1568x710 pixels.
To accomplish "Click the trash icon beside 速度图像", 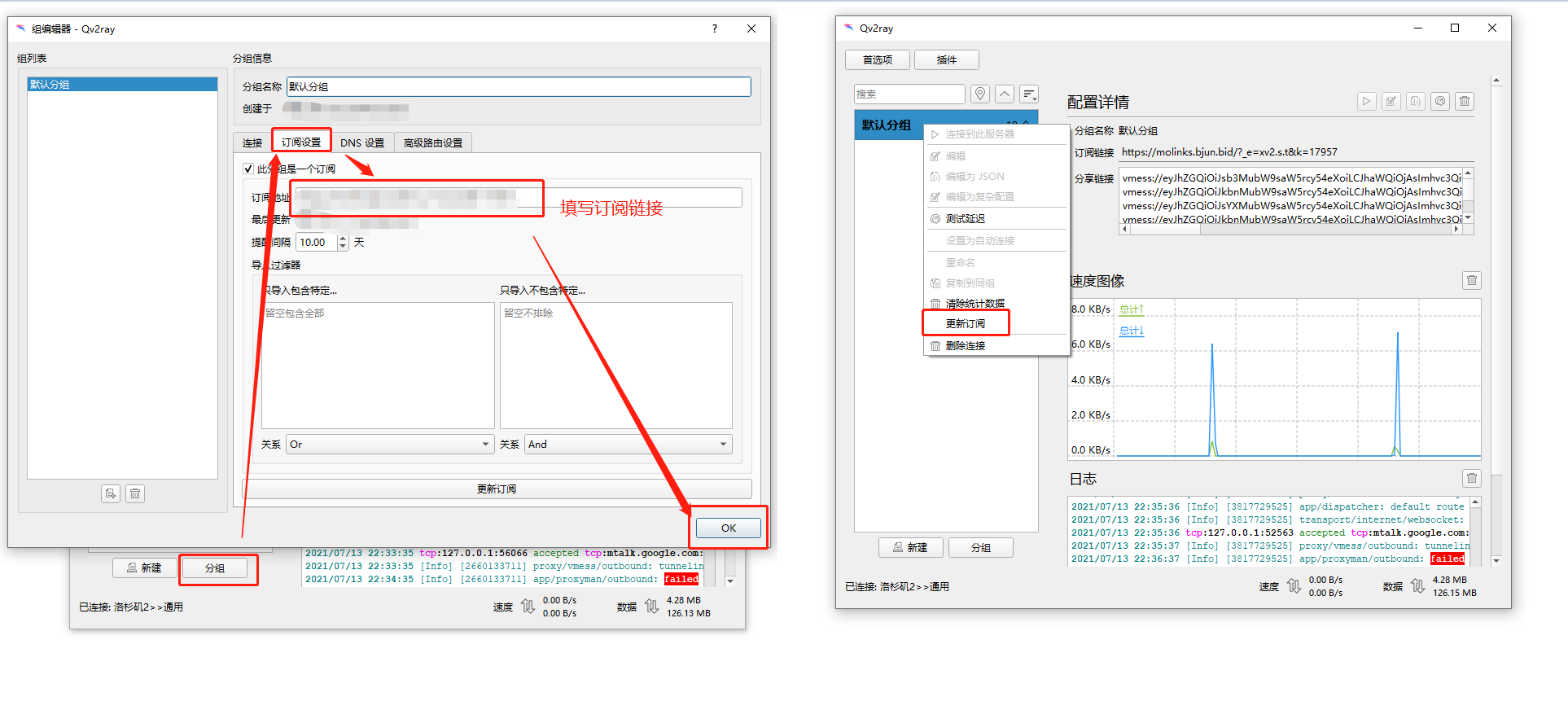I will tap(1471, 281).
